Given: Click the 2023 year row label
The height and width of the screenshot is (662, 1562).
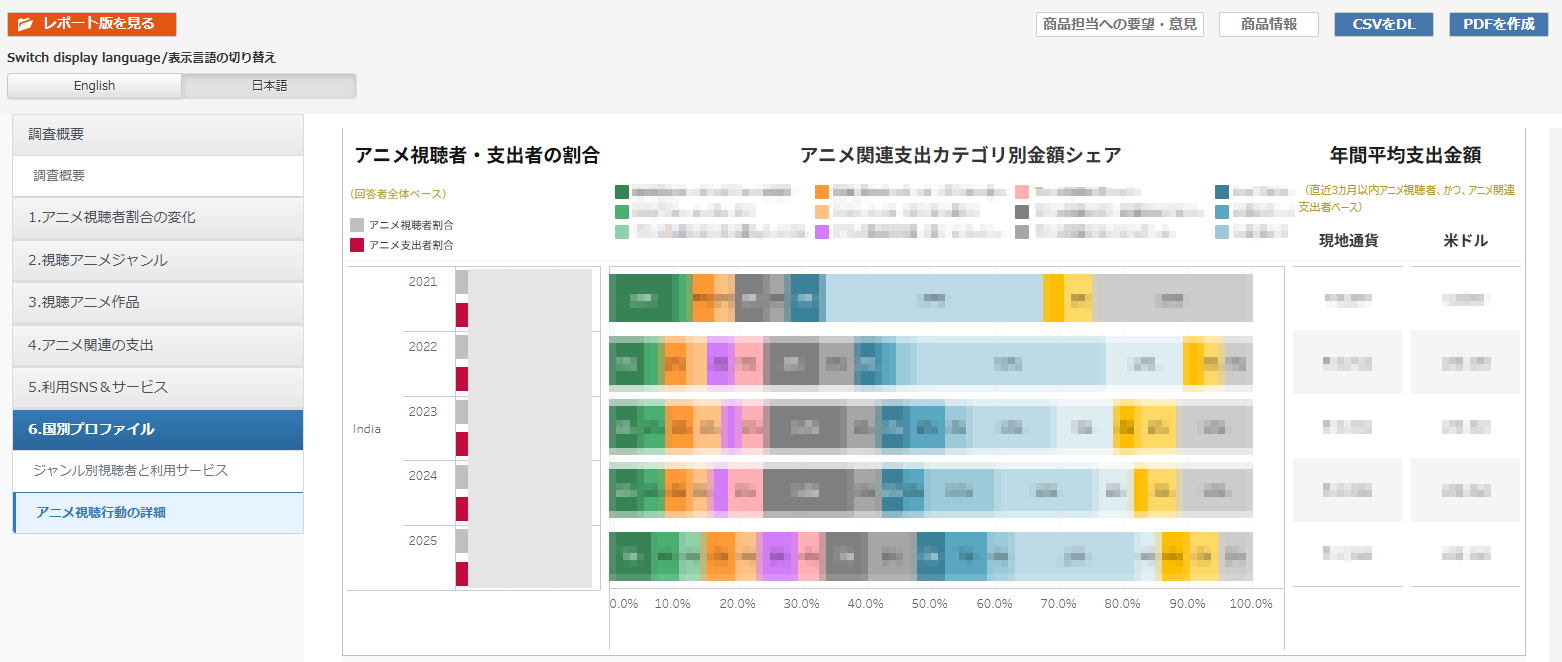Looking at the screenshot, I should click(423, 411).
